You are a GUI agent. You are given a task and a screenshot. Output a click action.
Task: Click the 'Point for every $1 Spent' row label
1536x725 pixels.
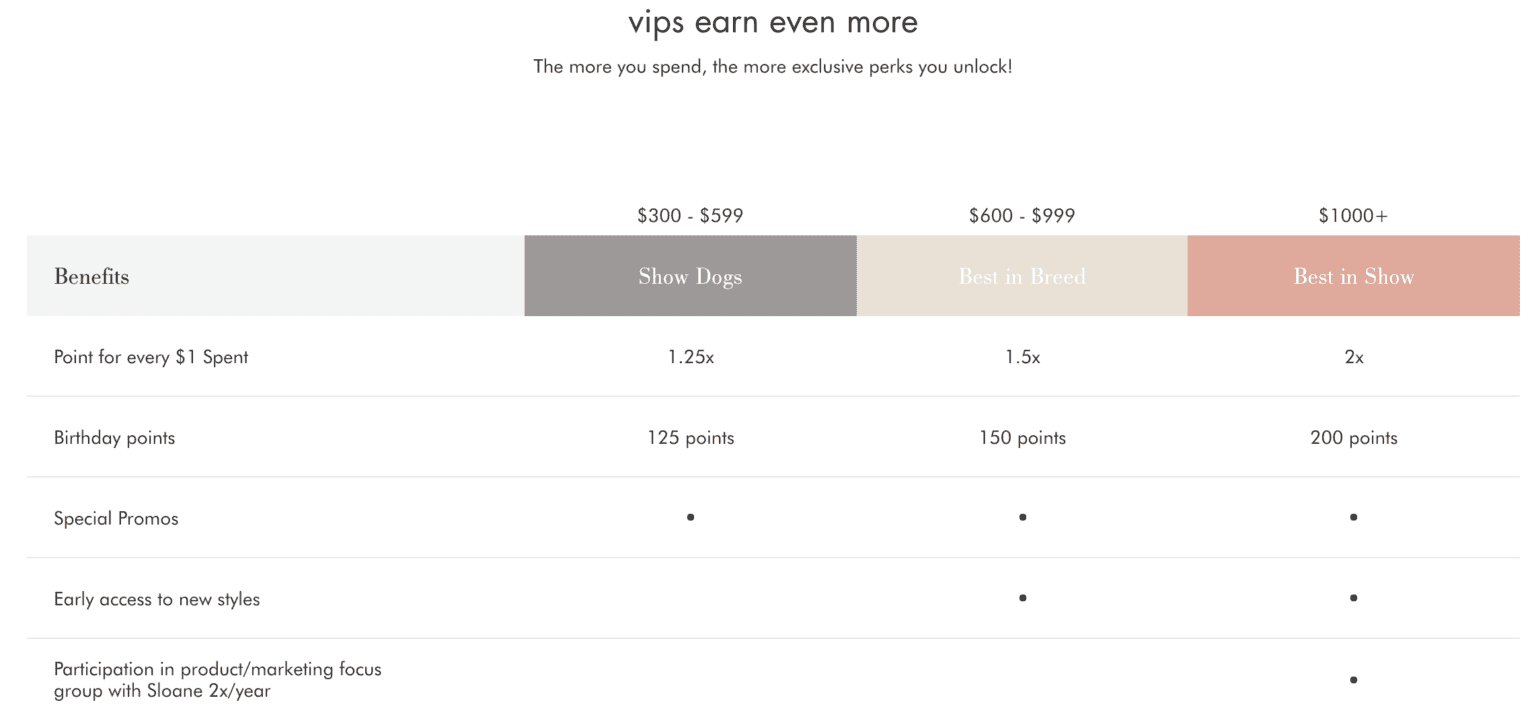point(151,357)
